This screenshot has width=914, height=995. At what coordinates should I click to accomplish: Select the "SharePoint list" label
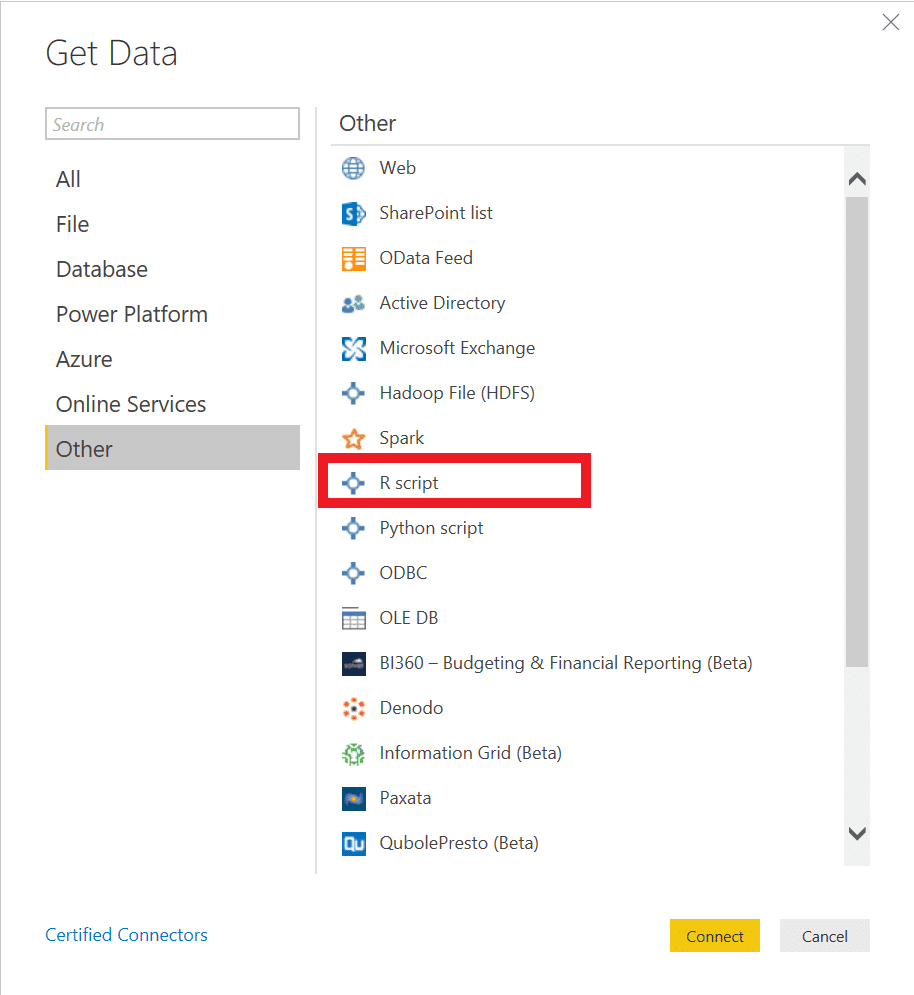(436, 213)
